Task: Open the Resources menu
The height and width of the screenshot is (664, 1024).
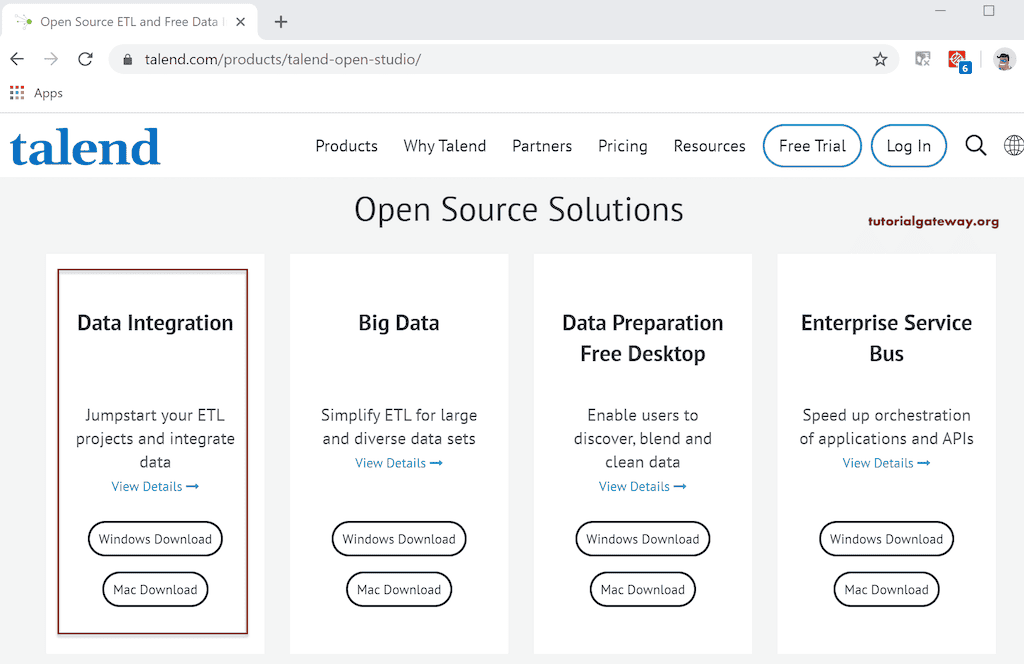Action: point(709,145)
